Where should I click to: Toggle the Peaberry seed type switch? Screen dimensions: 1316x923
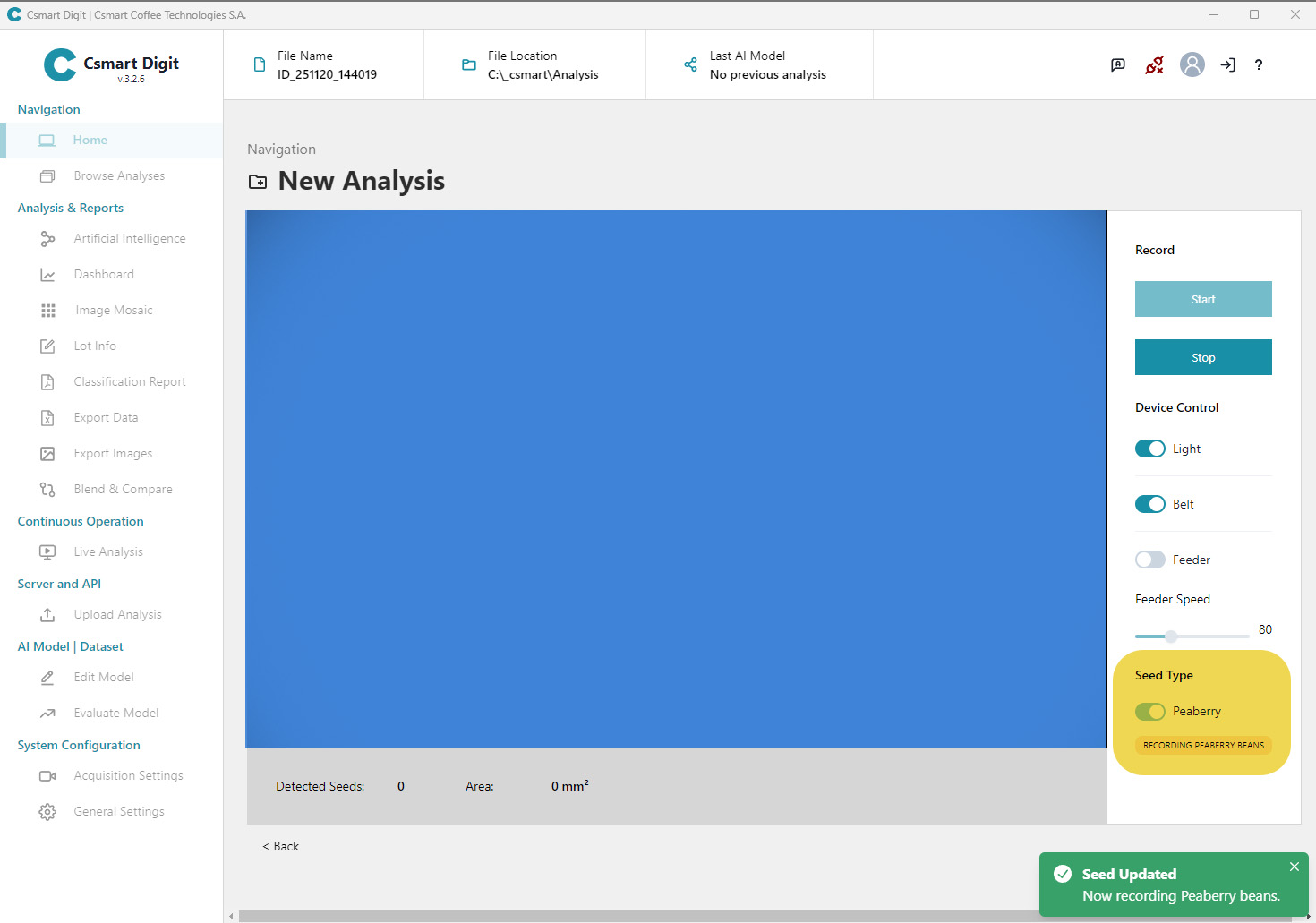pos(1149,712)
